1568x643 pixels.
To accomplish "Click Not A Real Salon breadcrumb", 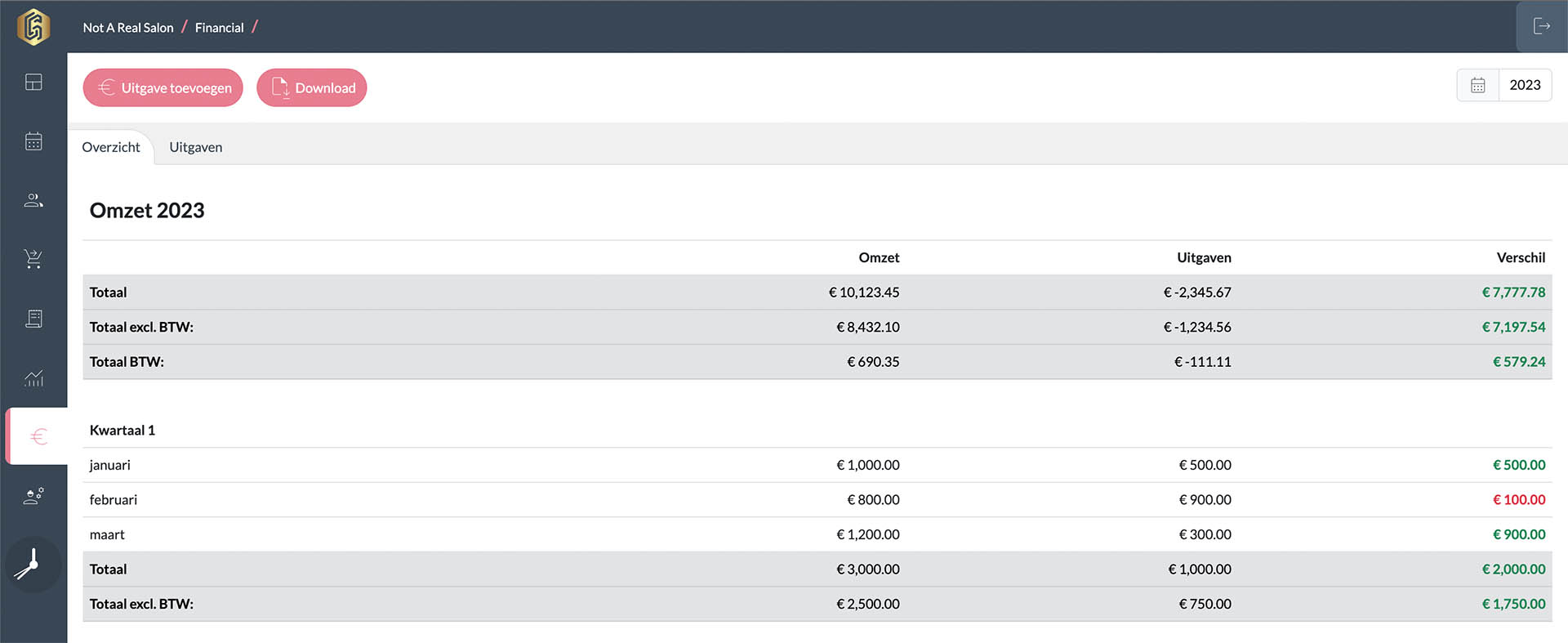I will tap(128, 28).
